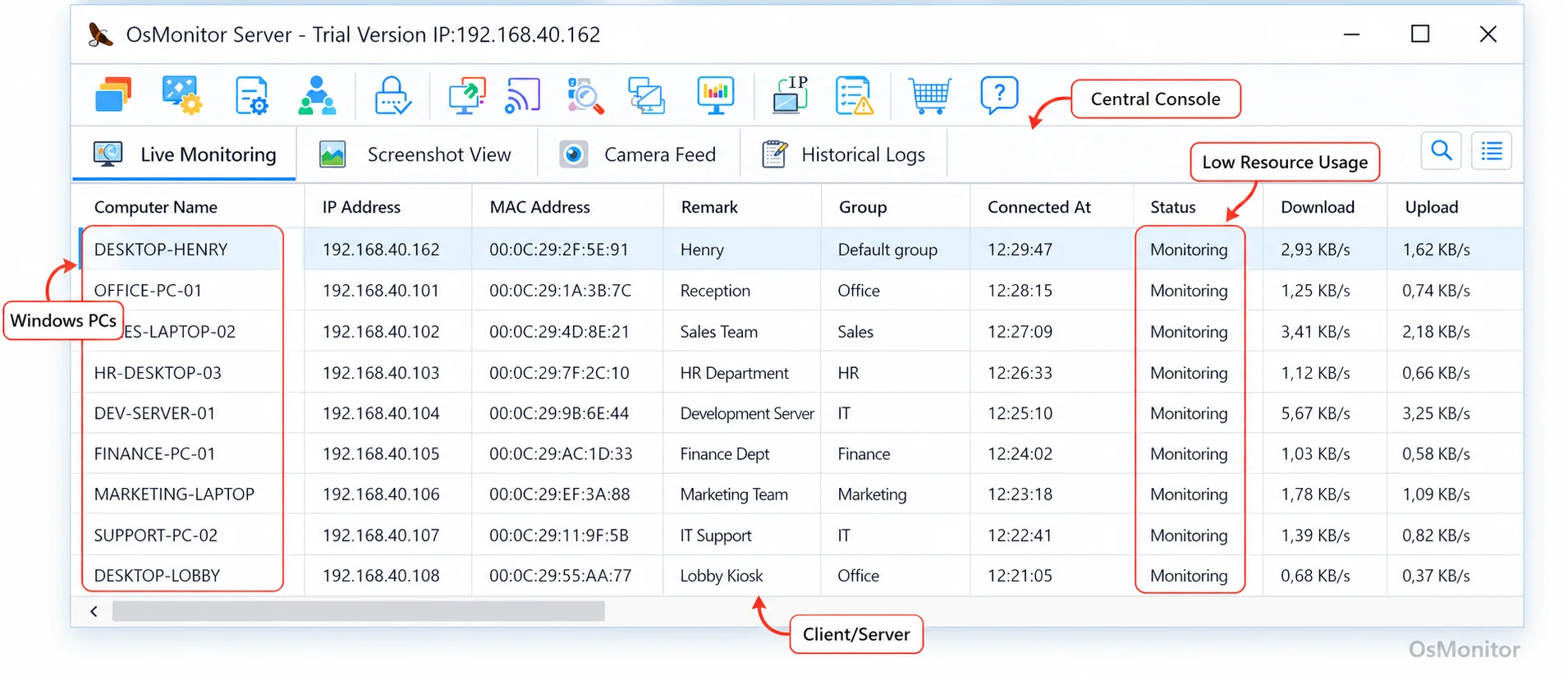1568x676 pixels.
Task: Open the bar chart statistics monitor icon
Action: pyautogui.click(x=715, y=95)
